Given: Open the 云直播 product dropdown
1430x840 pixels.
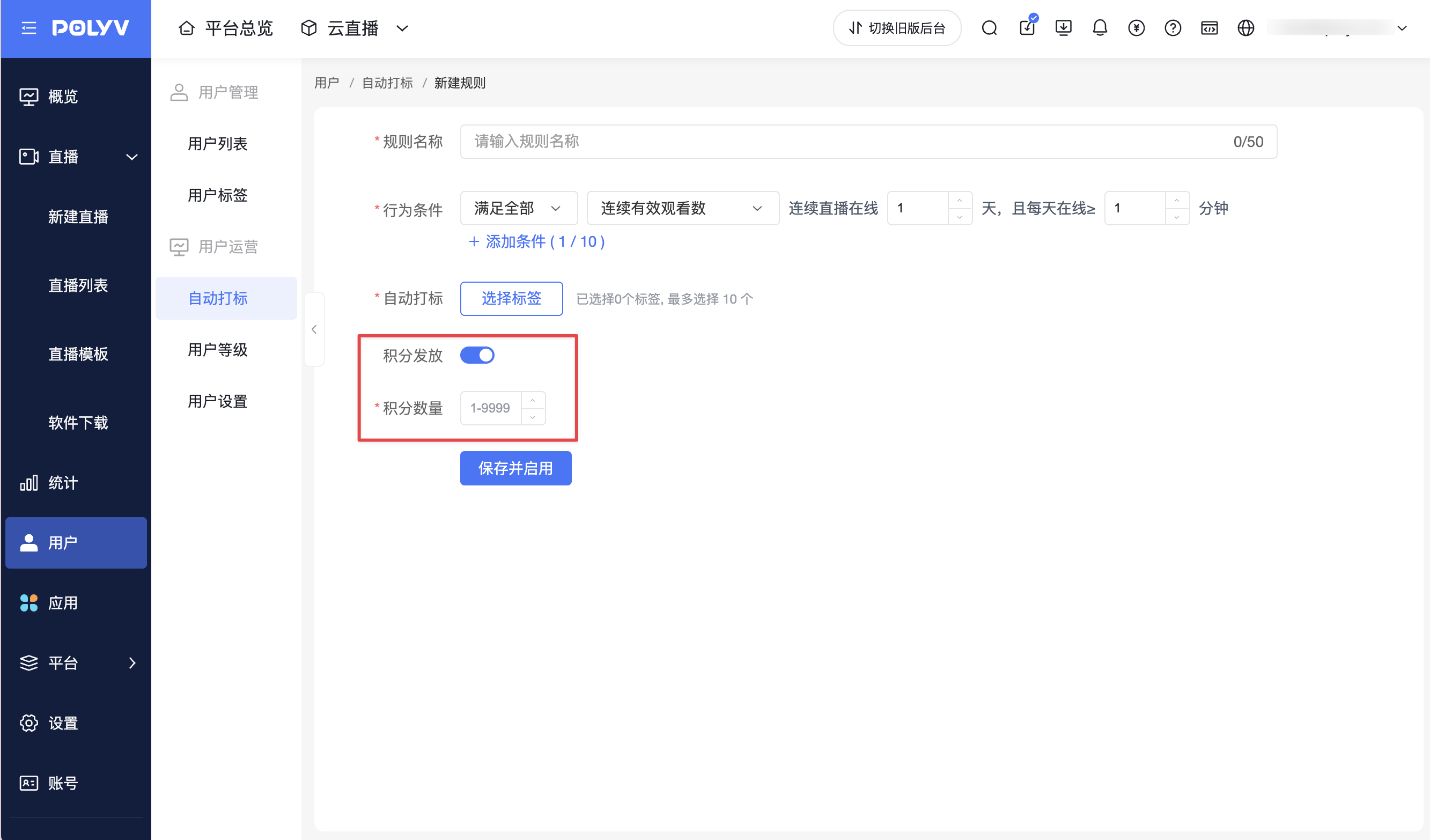Looking at the screenshot, I should point(355,28).
